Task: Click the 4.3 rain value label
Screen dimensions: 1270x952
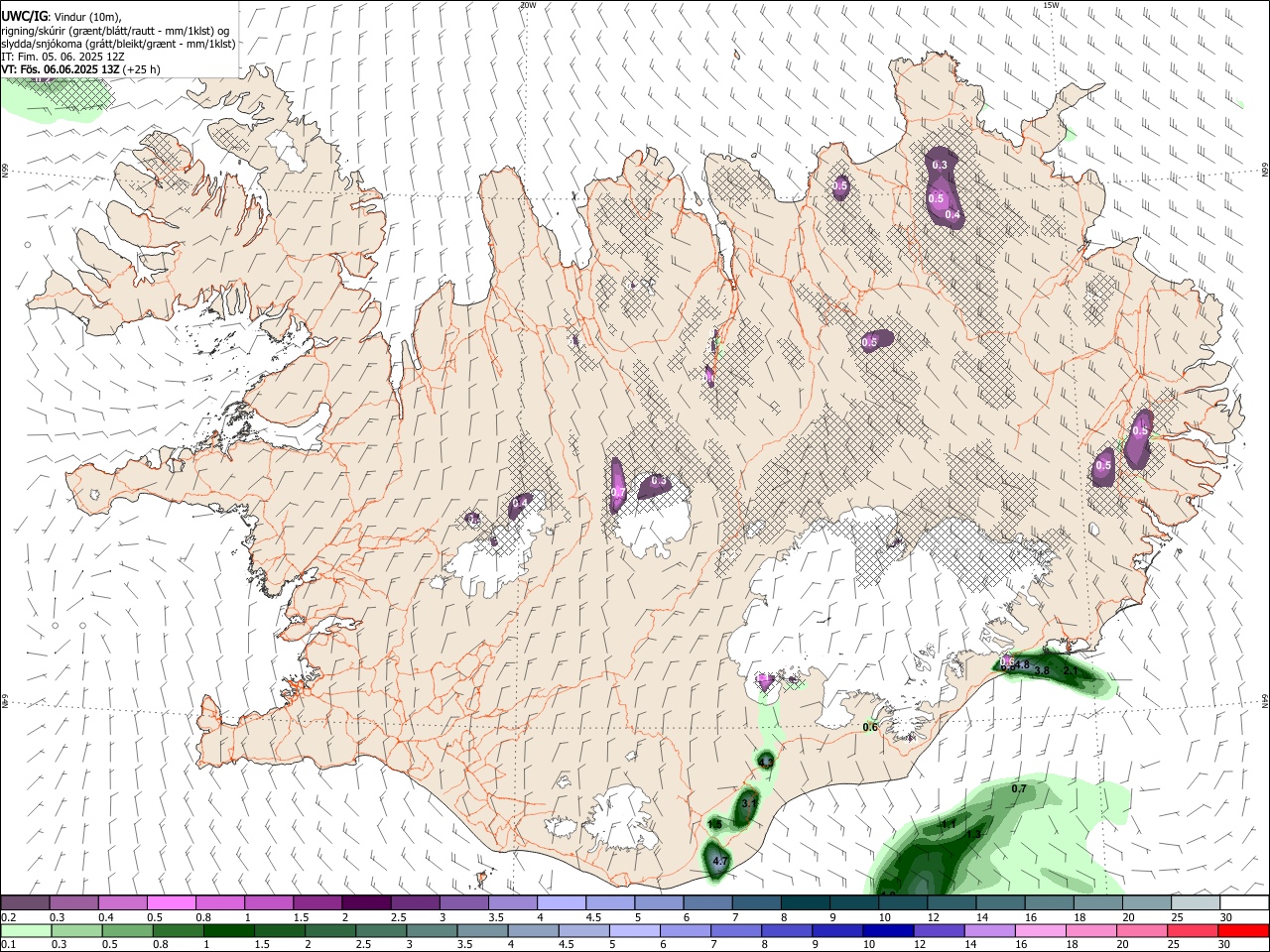Action: click(x=765, y=761)
